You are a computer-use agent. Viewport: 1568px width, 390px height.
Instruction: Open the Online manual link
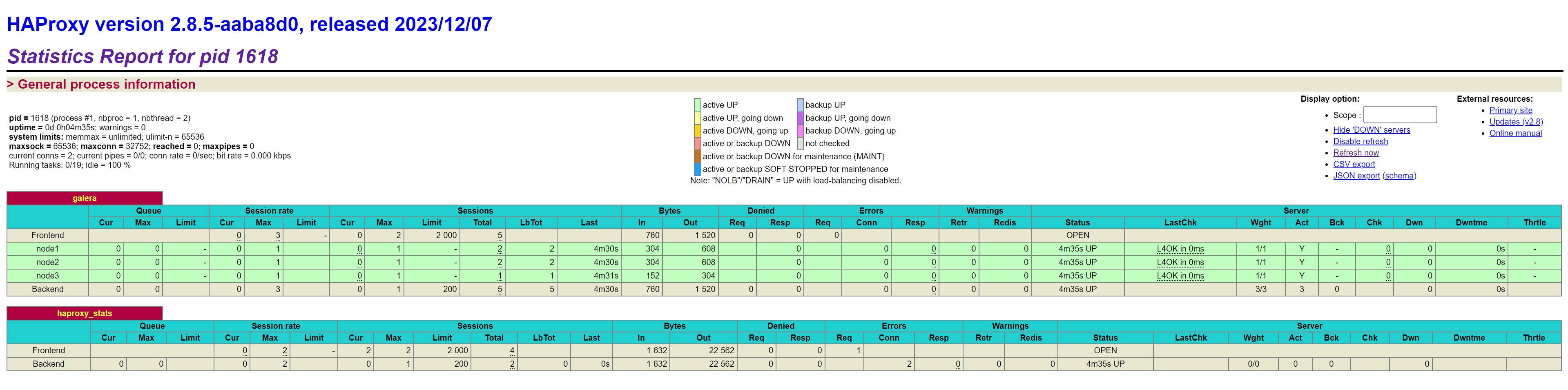pyautogui.click(x=1516, y=133)
